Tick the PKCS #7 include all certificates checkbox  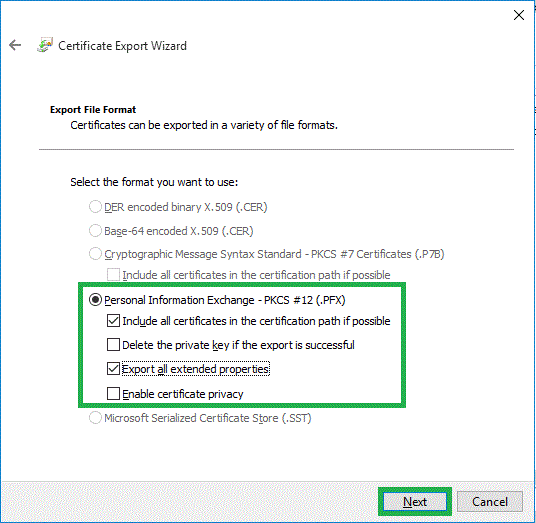click(x=113, y=274)
